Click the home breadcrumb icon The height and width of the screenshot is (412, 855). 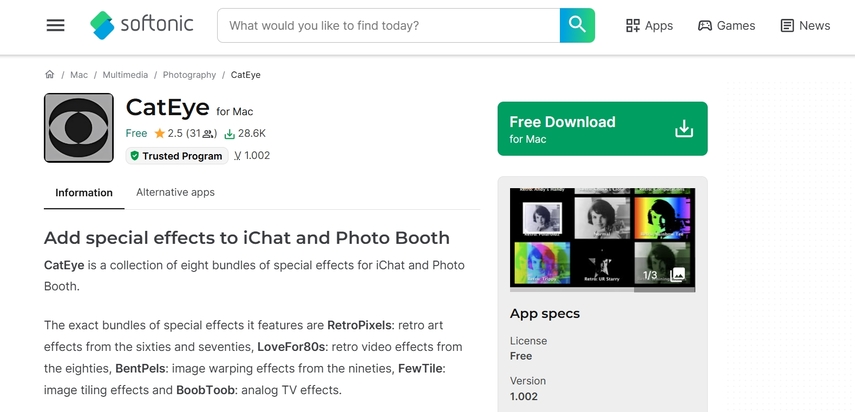point(50,75)
